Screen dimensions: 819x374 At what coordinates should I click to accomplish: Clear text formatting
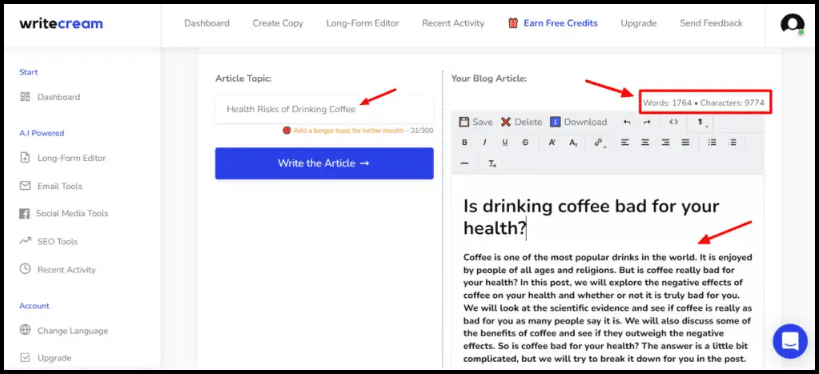click(492, 164)
